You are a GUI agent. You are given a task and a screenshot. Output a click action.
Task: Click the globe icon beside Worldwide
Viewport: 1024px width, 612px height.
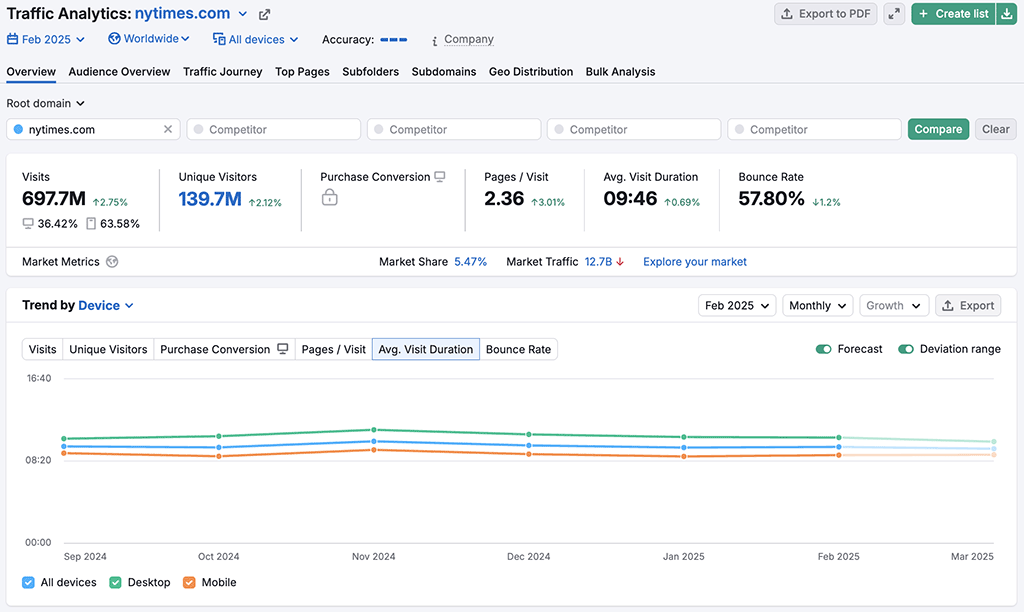pos(114,39)
